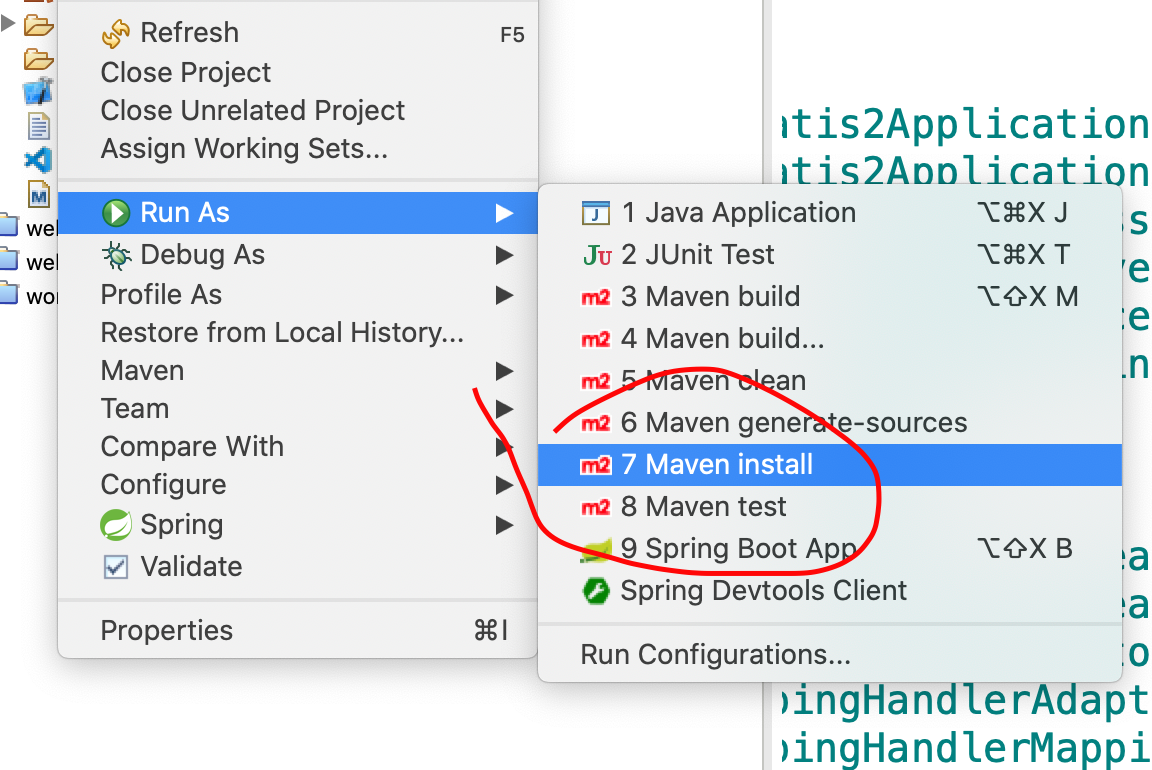Viewport: 1152px width, 770px height.
Task: Expand the Run As submenu arrow
Action: [504, 213]
